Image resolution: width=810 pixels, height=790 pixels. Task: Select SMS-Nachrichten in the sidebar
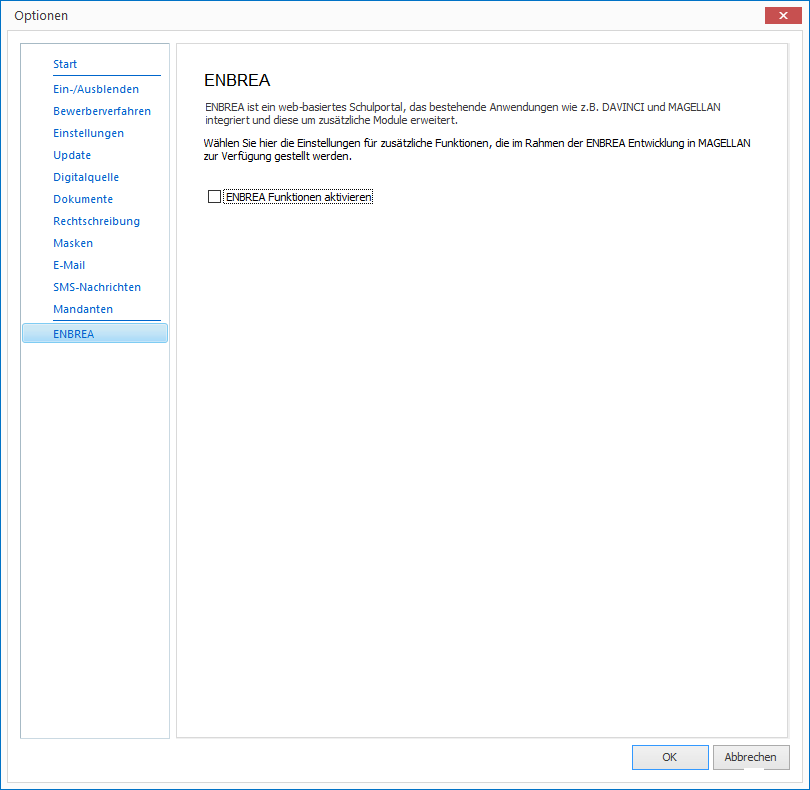97,287
